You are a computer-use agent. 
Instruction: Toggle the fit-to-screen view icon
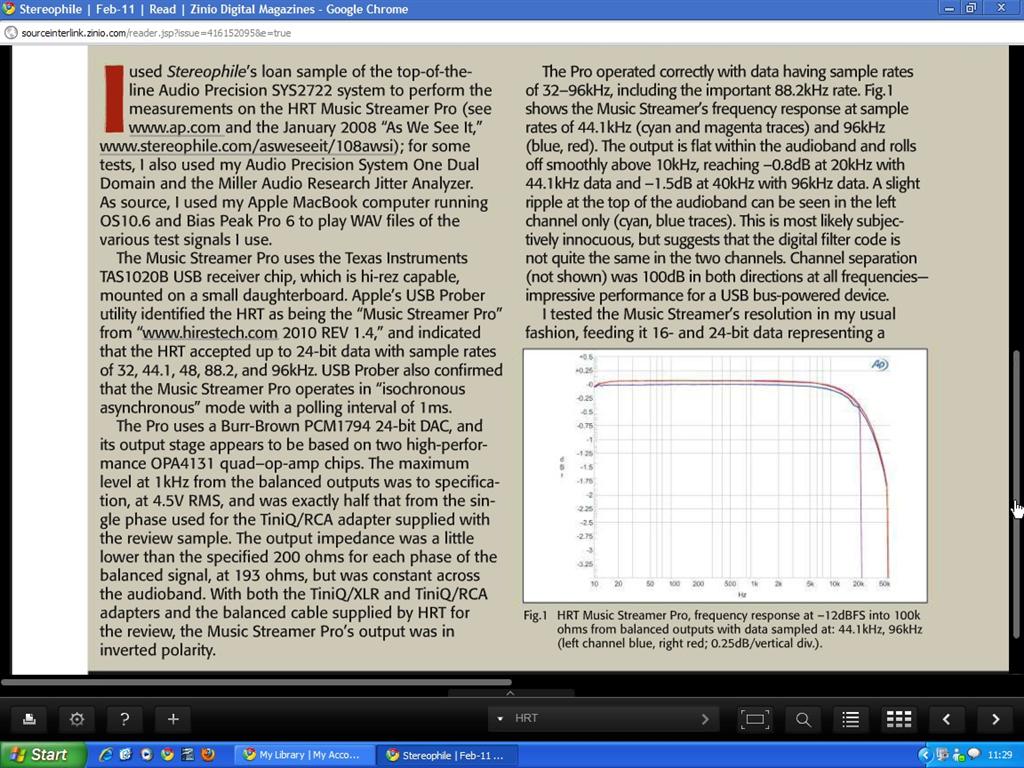coord(754,719)
